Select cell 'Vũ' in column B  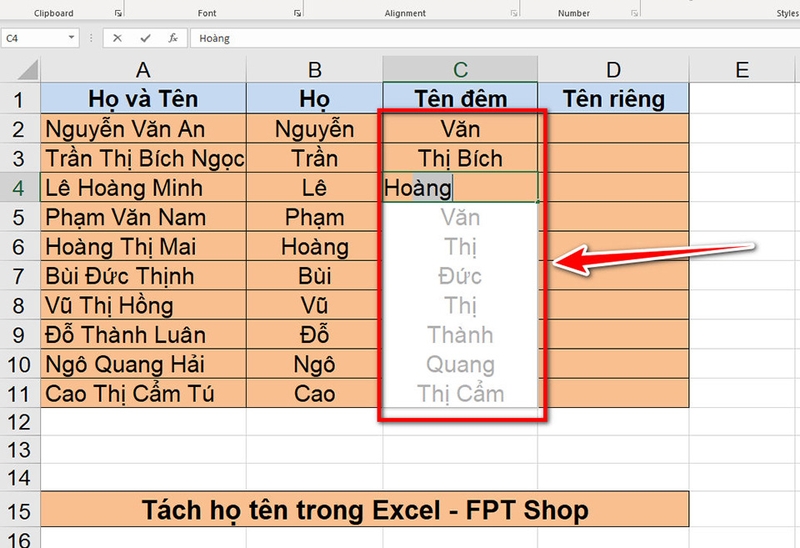pos(315,305)
